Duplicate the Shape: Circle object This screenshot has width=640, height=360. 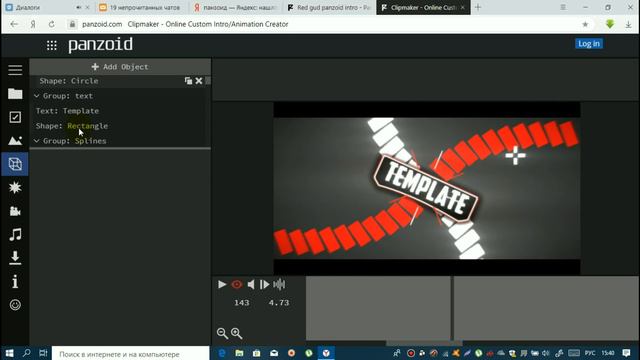(x=188, y=81)
